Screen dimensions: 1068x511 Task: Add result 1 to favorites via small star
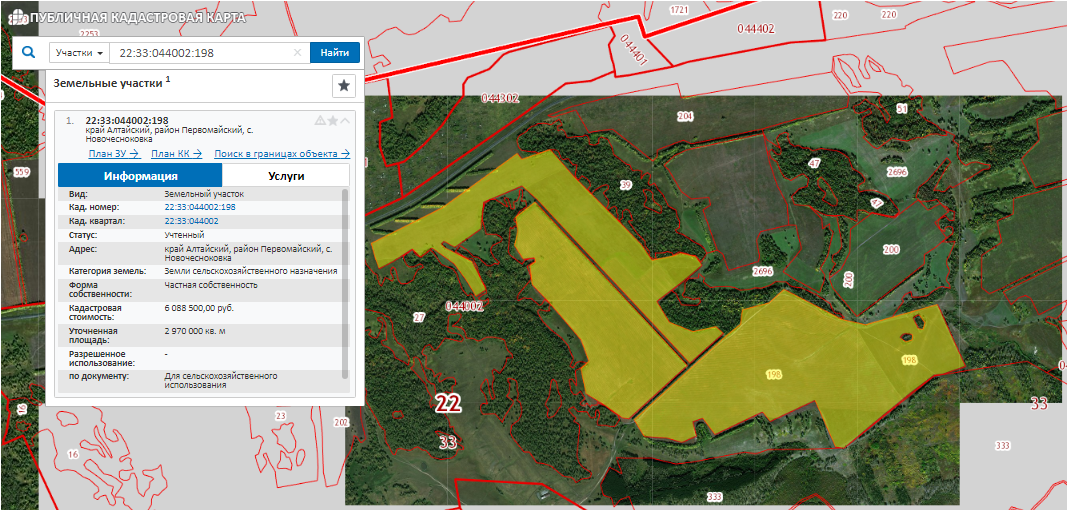coord(332,121)
